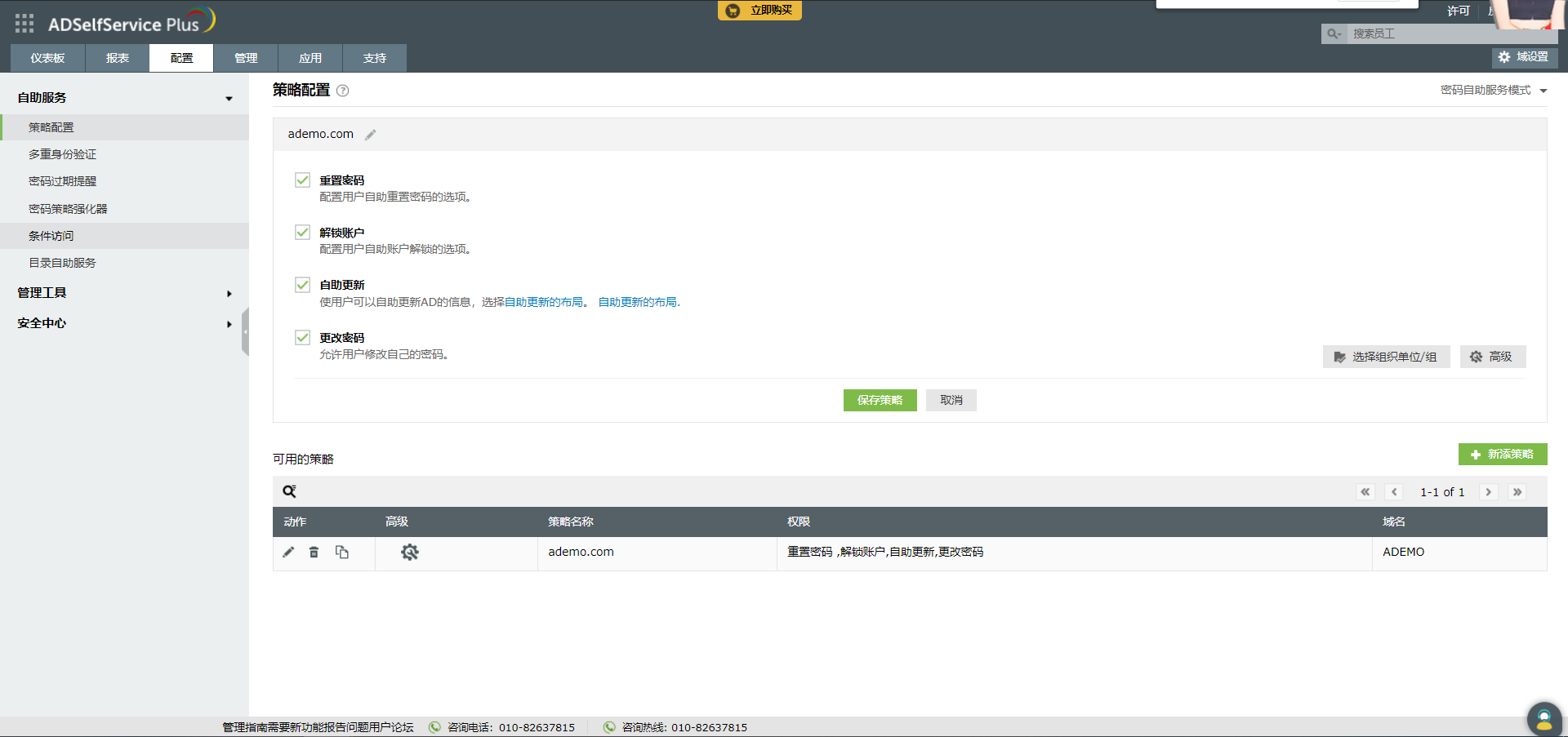Click the edit pencil in ademo.com row
Screen dimensions: 1568x737
click(x=288, y=553)
